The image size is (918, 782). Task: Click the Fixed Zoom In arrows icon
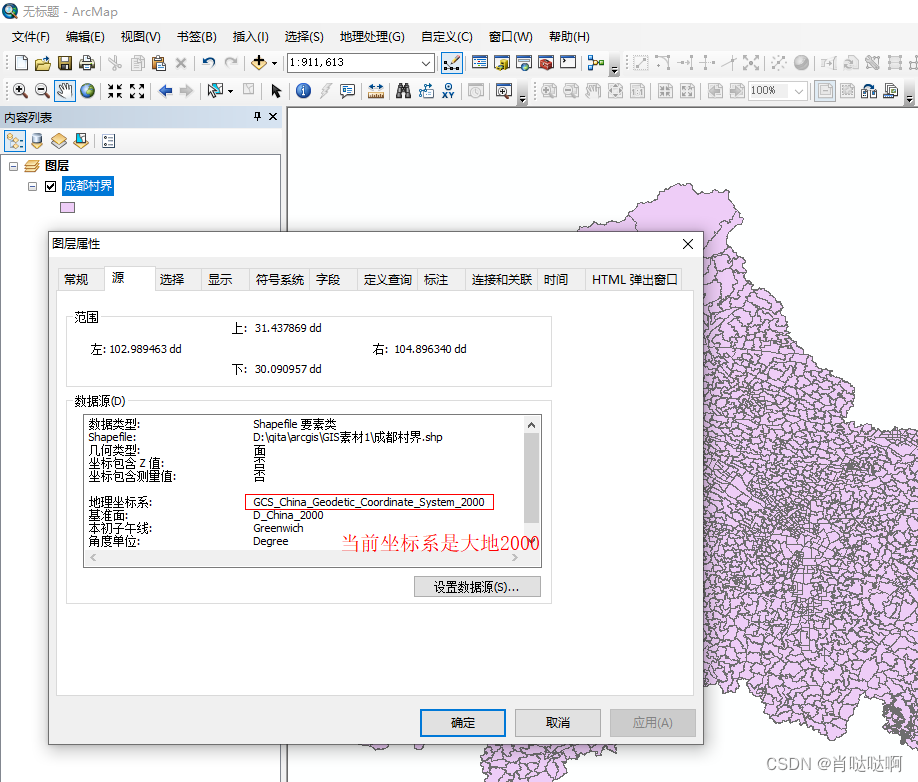click(x=115, y=91)
